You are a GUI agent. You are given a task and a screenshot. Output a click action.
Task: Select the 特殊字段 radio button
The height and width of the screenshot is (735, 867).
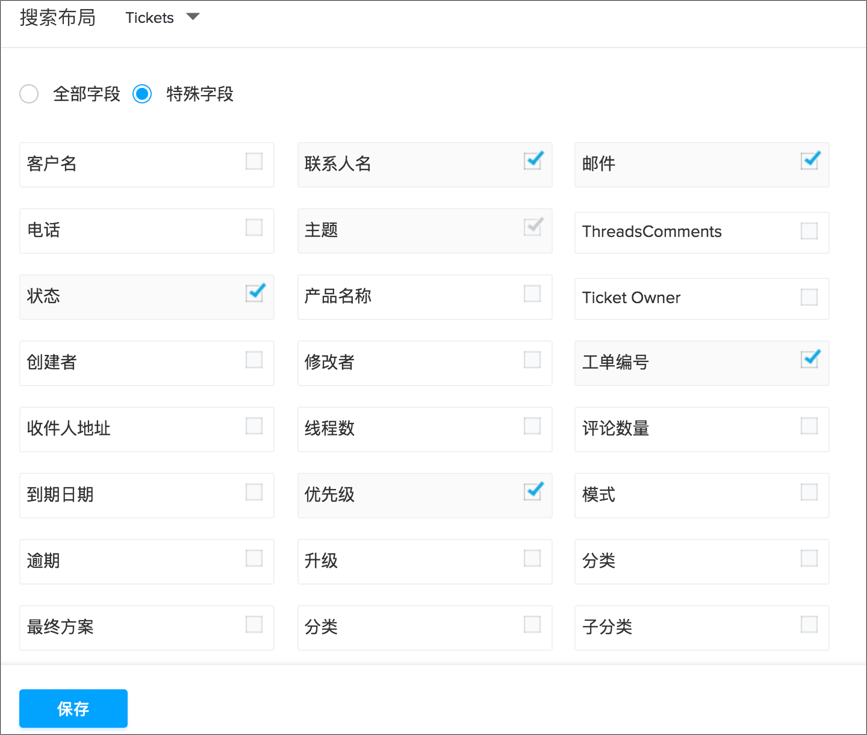click(143, 94)
